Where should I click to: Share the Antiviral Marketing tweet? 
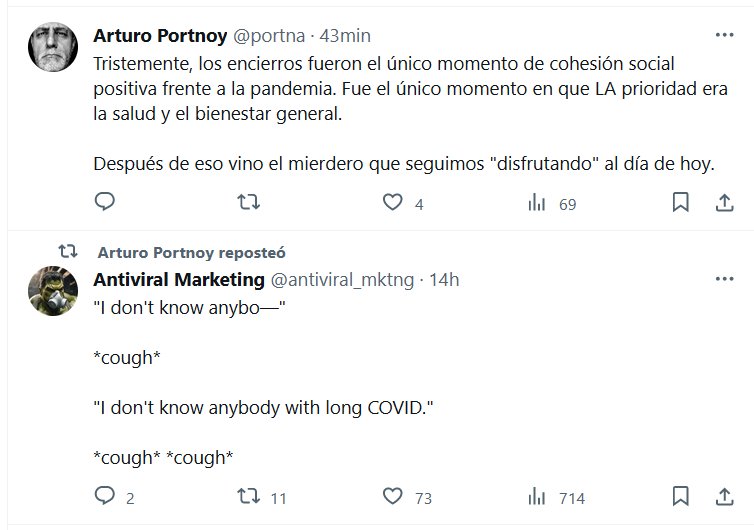click(724, 496)
